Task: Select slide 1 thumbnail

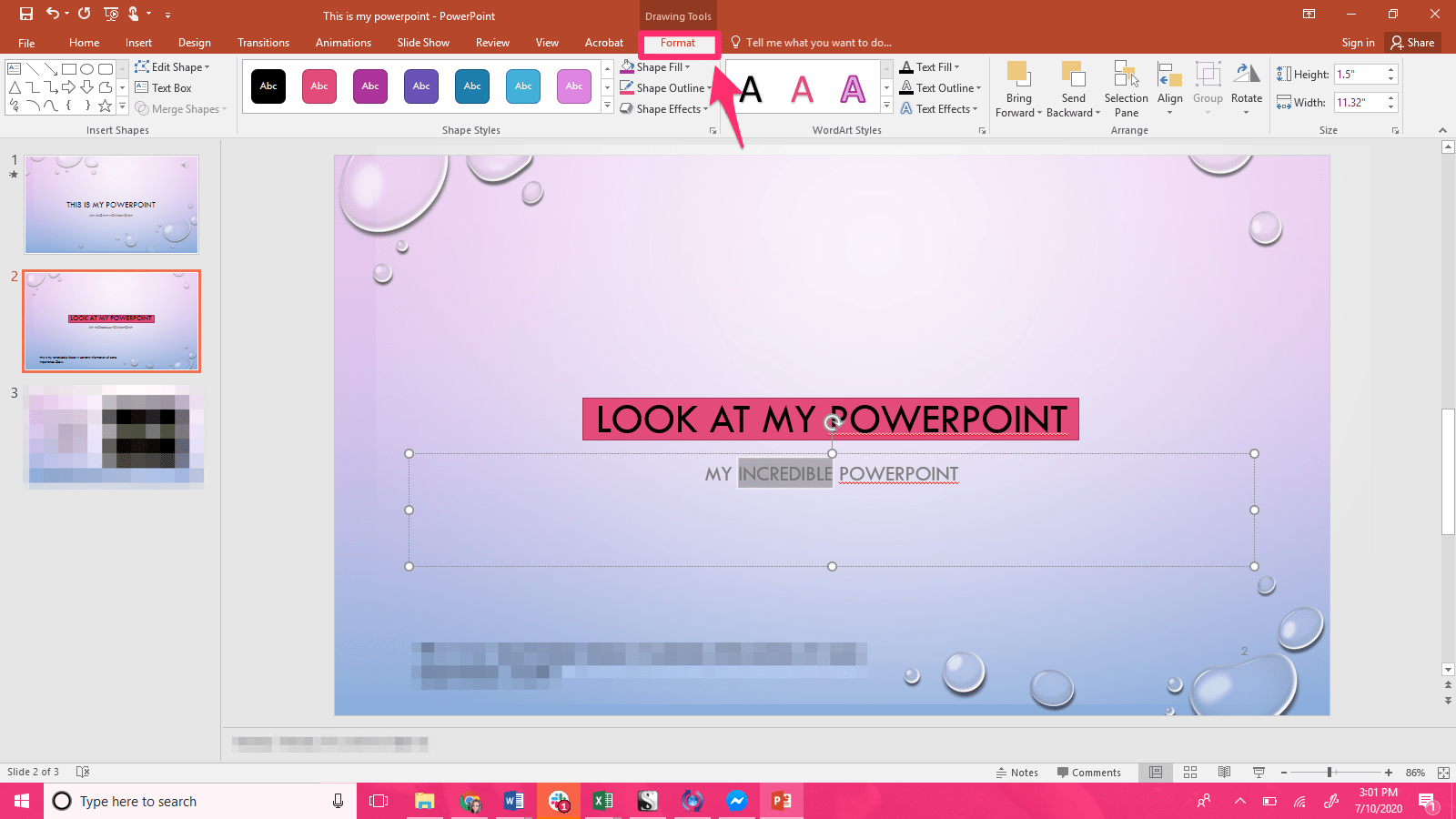Action: [111, 204]
